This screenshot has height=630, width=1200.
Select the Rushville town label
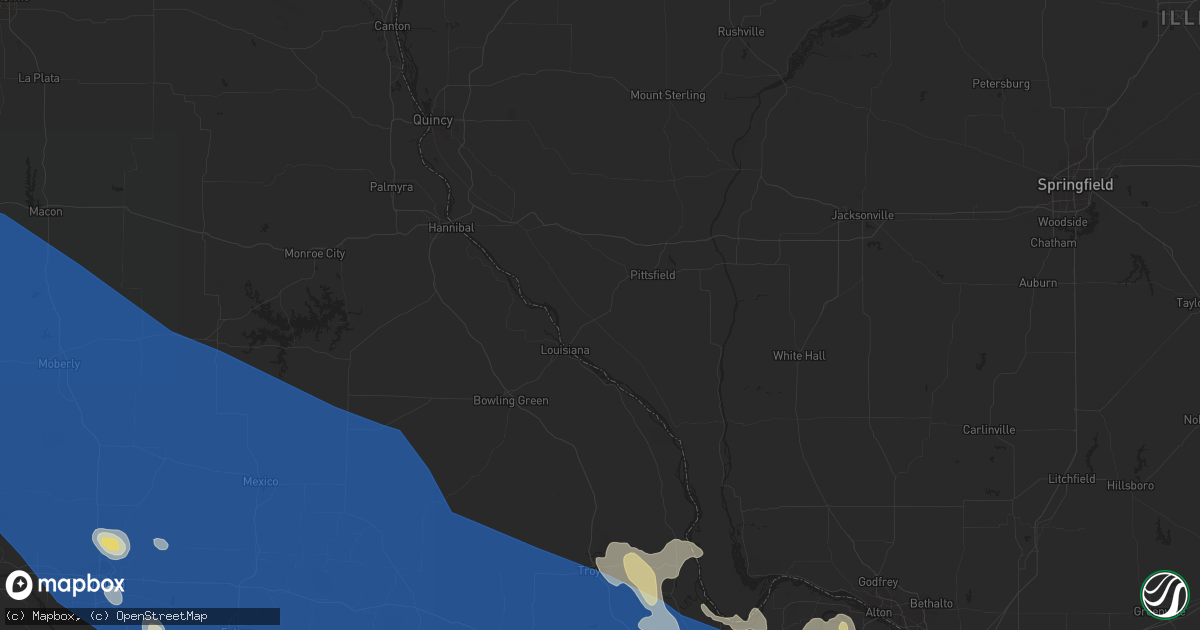(741, 32)
